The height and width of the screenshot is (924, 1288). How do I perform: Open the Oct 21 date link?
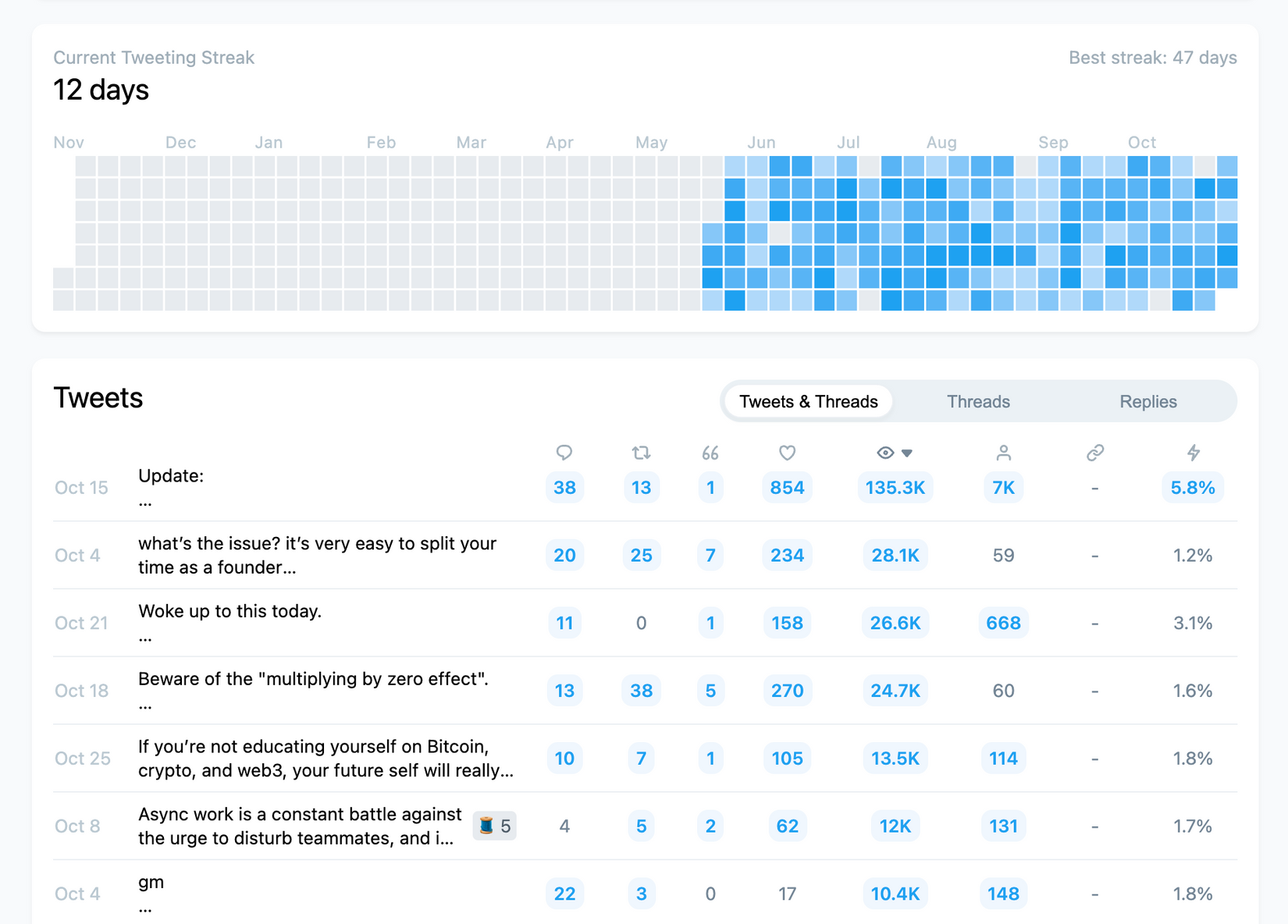80,623
